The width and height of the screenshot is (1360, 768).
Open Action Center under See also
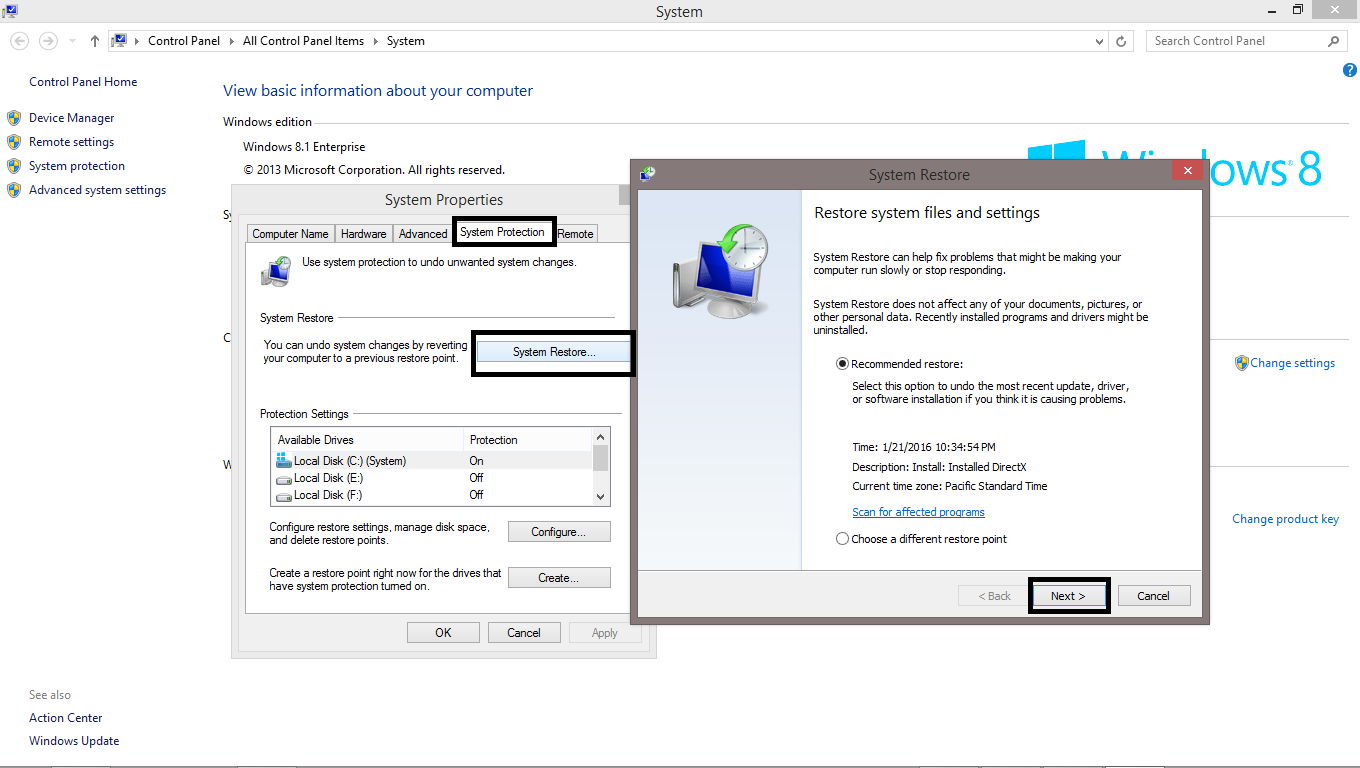pyautogui.click(x=66, y=718)
